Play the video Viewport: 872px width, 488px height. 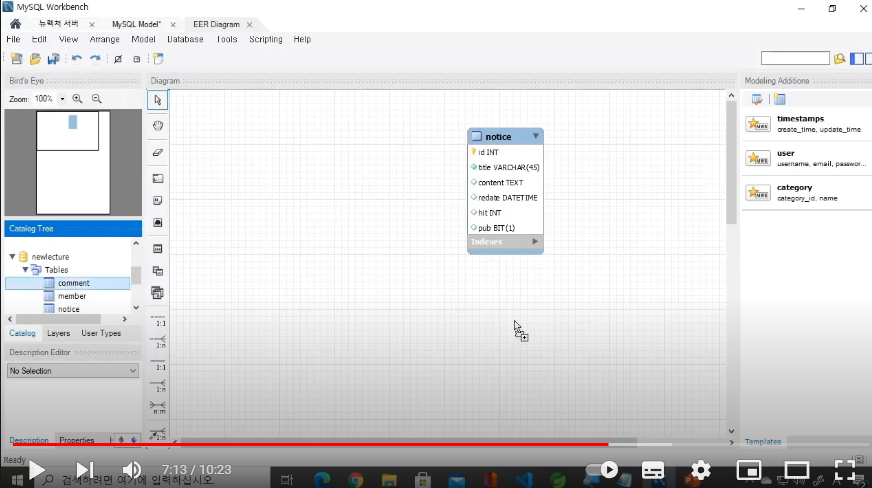37,470
